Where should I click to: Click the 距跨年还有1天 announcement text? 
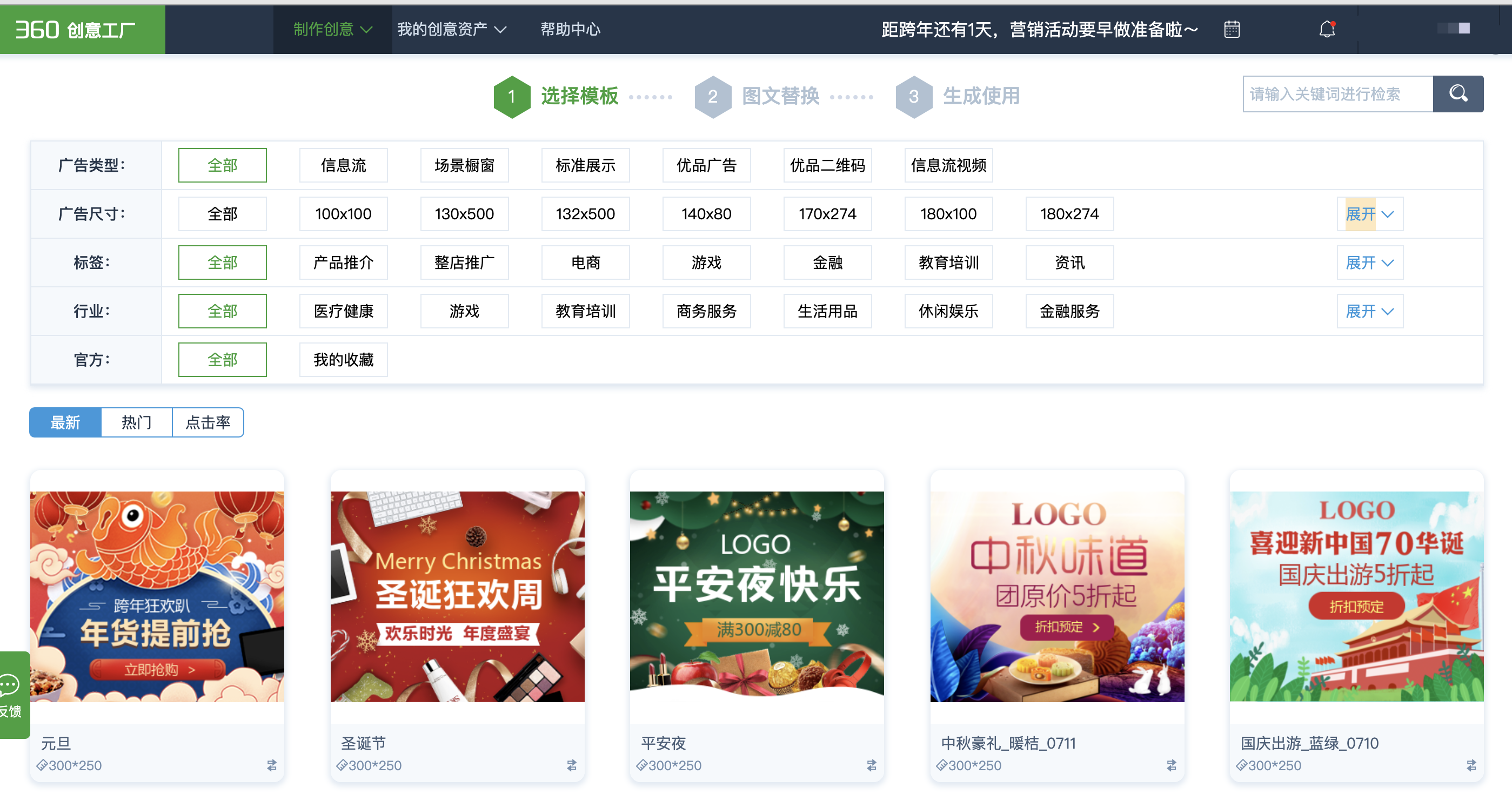[1040, 29]
